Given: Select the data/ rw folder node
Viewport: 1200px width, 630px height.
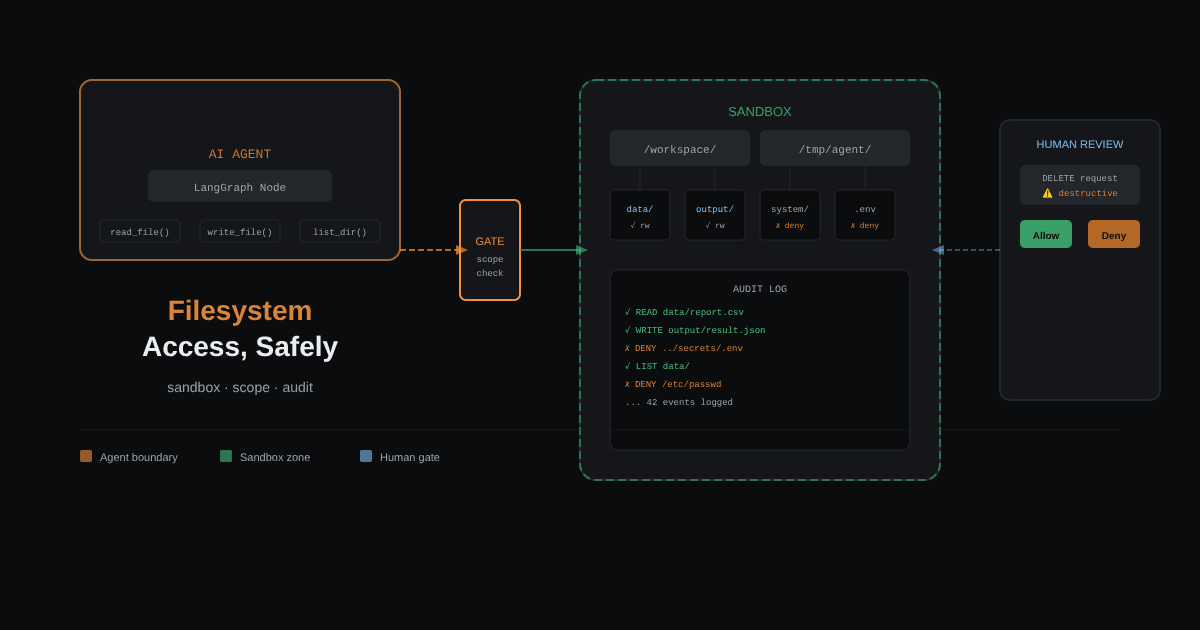Looking at the screenshot, I should tap(640, 215).
